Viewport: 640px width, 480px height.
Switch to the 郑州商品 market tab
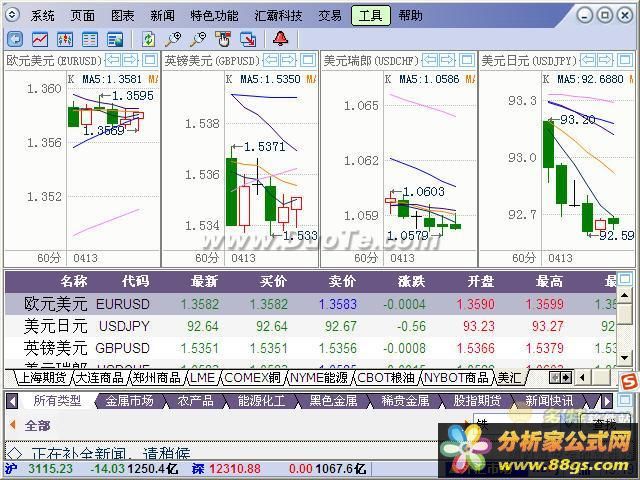(157, 378)
